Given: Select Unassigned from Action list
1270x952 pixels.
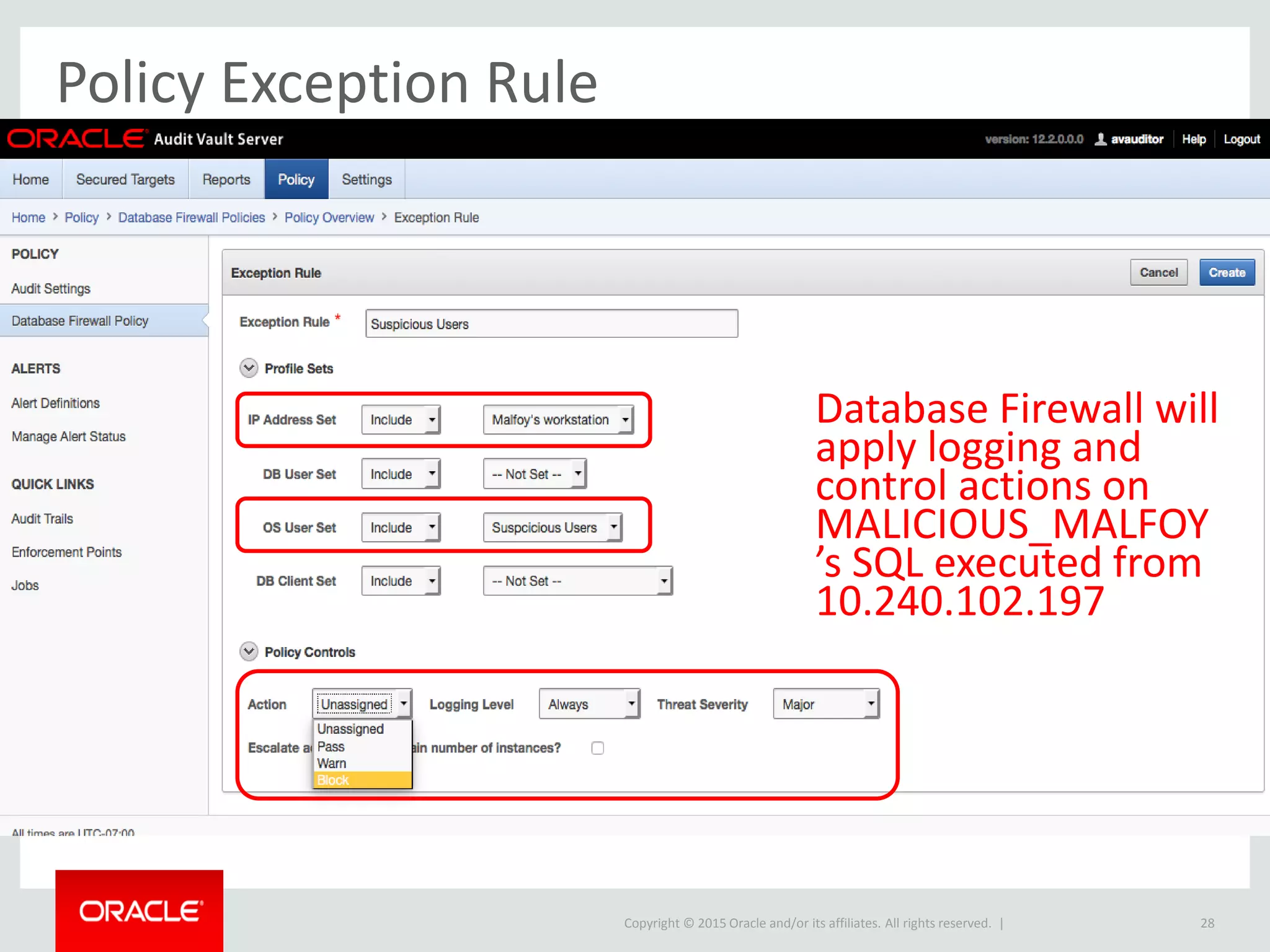Looking at the screenshot, I should [363, 729].
